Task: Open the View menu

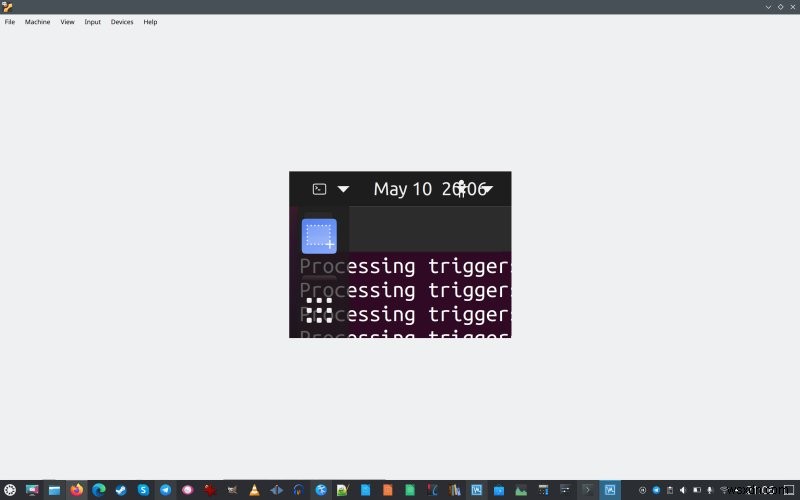Action: coord(67,22)
